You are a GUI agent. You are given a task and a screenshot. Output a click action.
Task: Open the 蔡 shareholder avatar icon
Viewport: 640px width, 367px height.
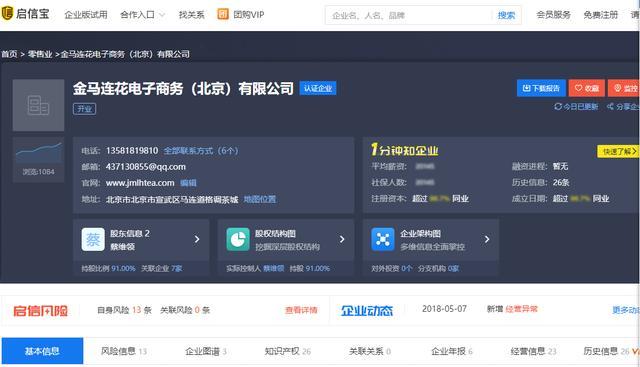(93, 239)
